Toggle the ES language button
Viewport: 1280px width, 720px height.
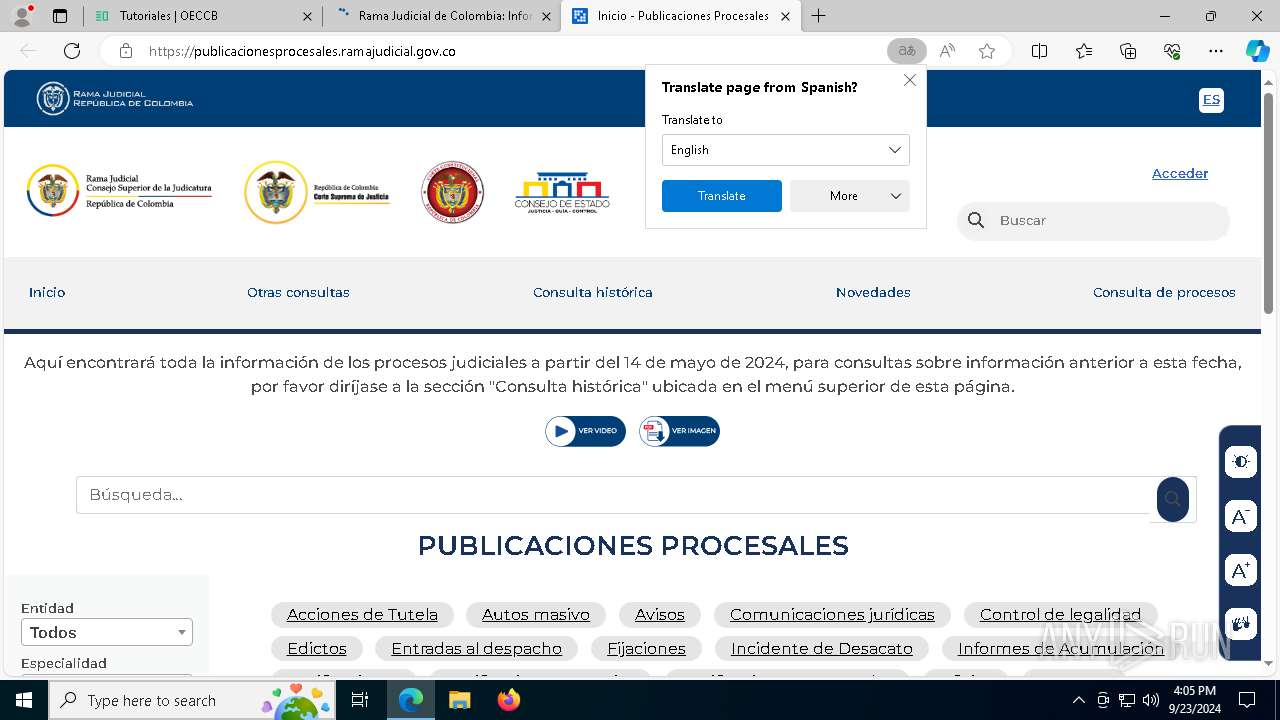point(1211,99)
